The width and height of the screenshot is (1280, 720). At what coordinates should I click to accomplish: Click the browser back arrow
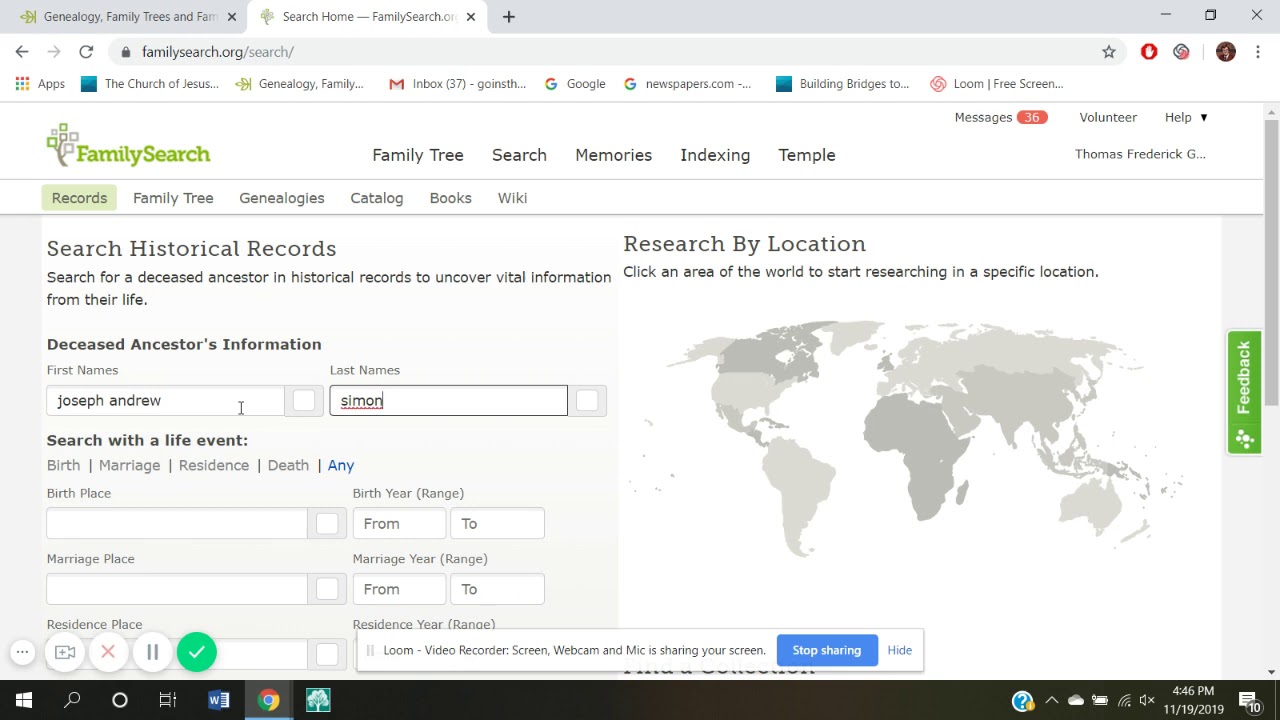coord(22,52)
